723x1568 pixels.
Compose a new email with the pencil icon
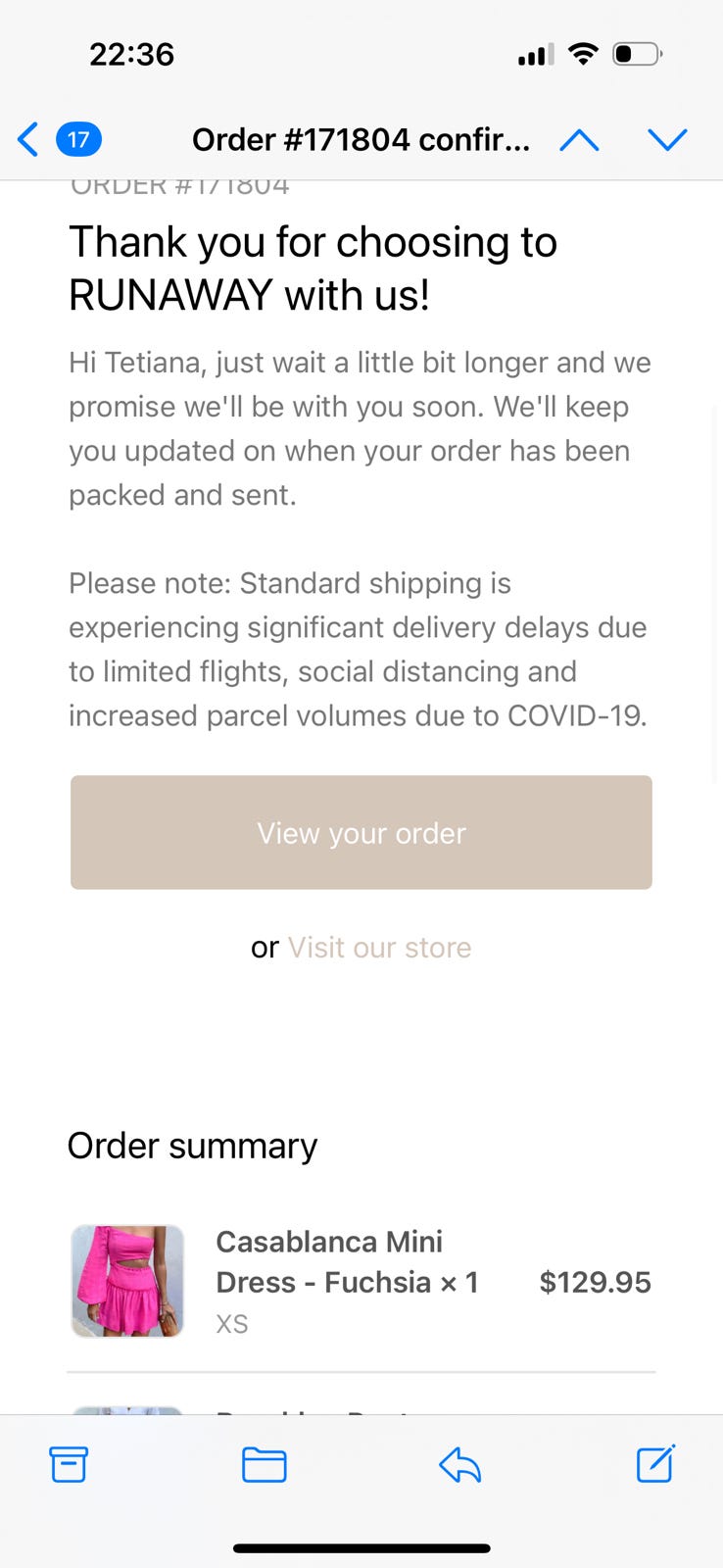655,1463
